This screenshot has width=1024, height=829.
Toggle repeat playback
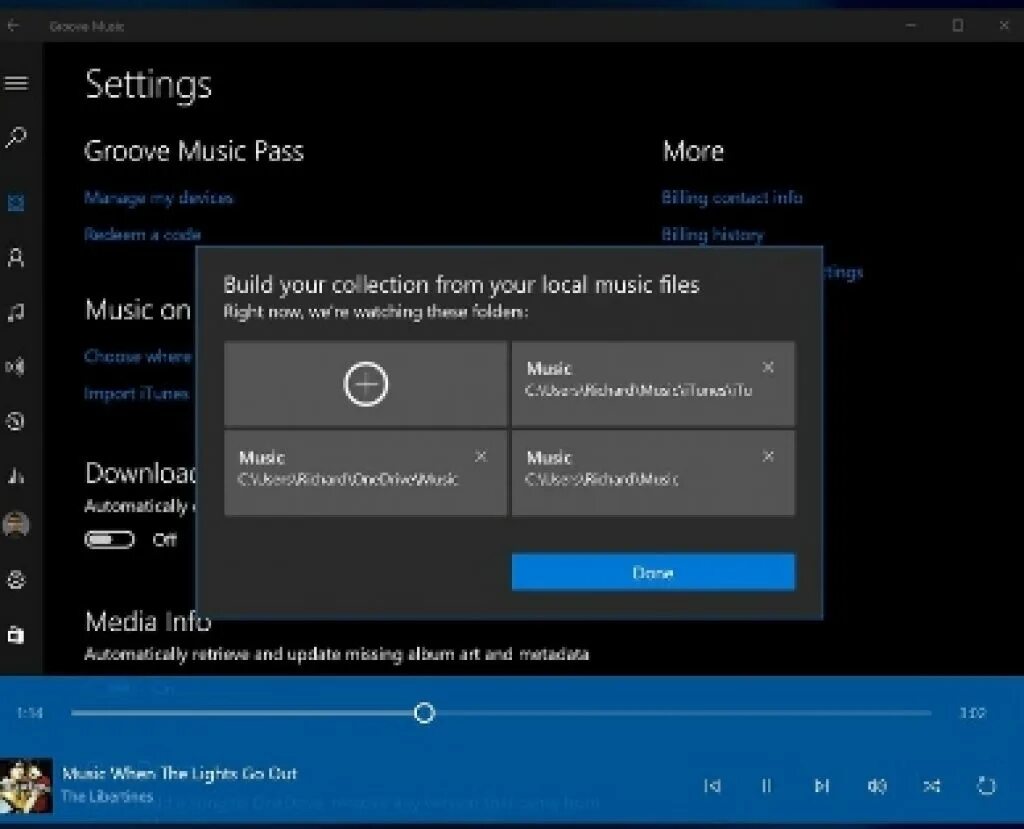coord(986,785)
